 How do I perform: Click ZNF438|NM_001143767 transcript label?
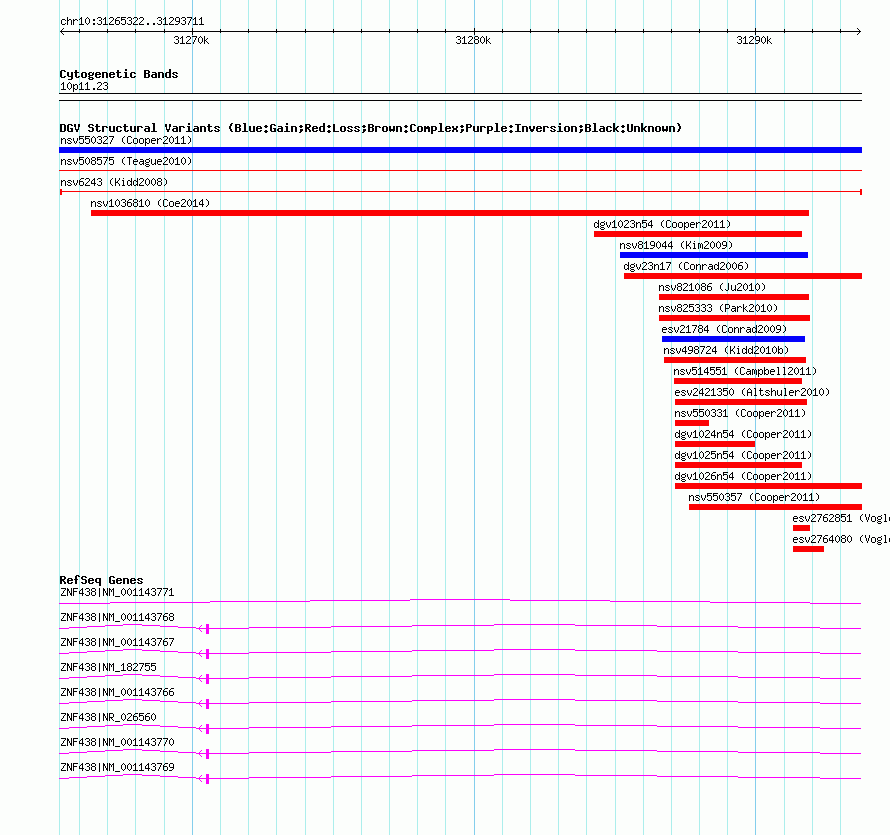click(x=117, y=643)
